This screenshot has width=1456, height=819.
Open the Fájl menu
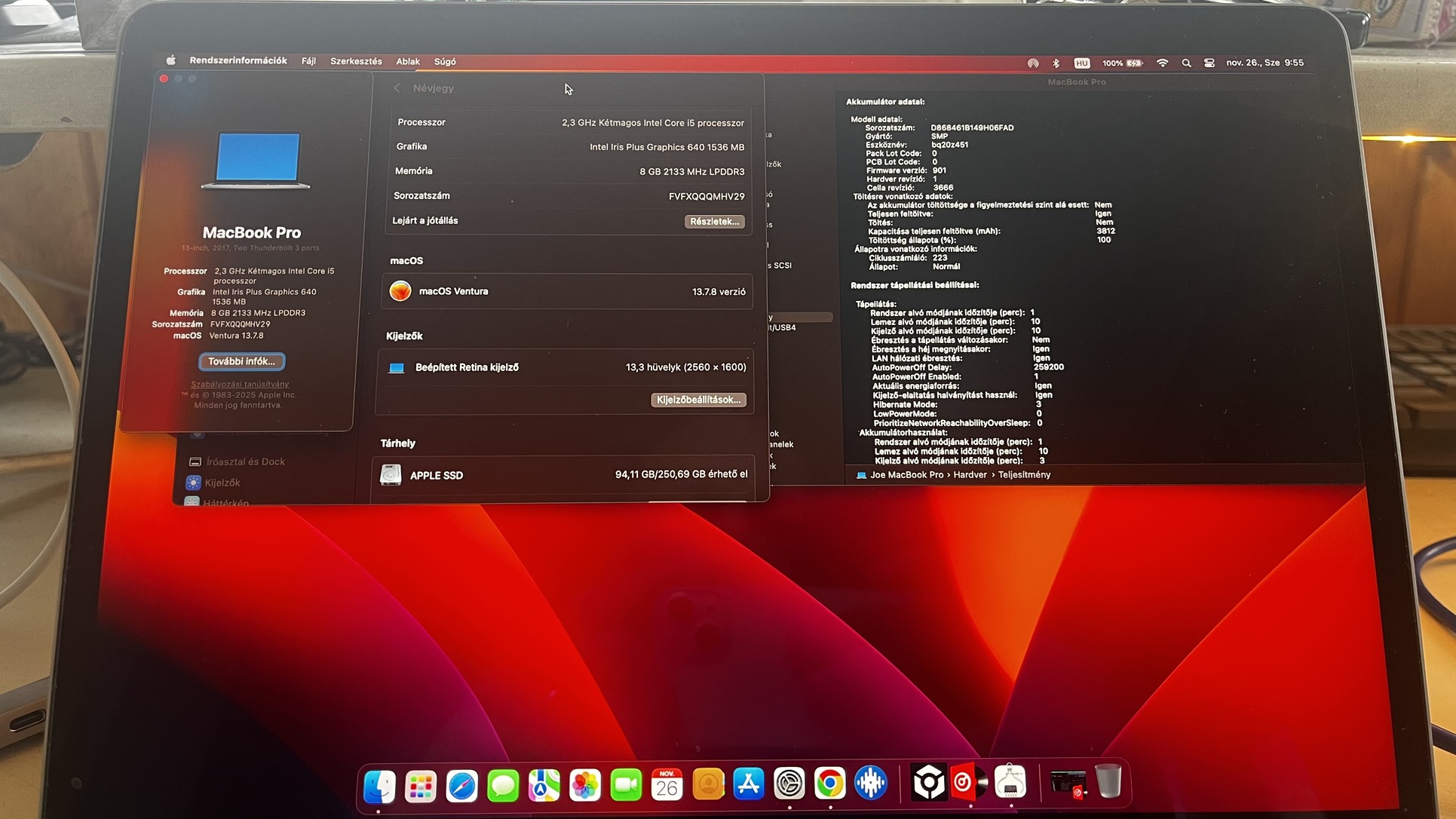(x=308, y=61)
